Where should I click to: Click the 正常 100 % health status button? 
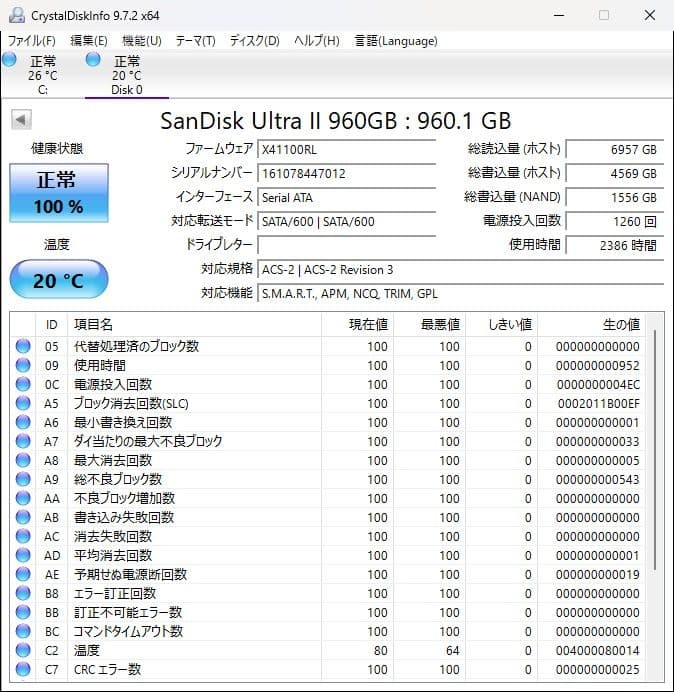click(59, 193)
